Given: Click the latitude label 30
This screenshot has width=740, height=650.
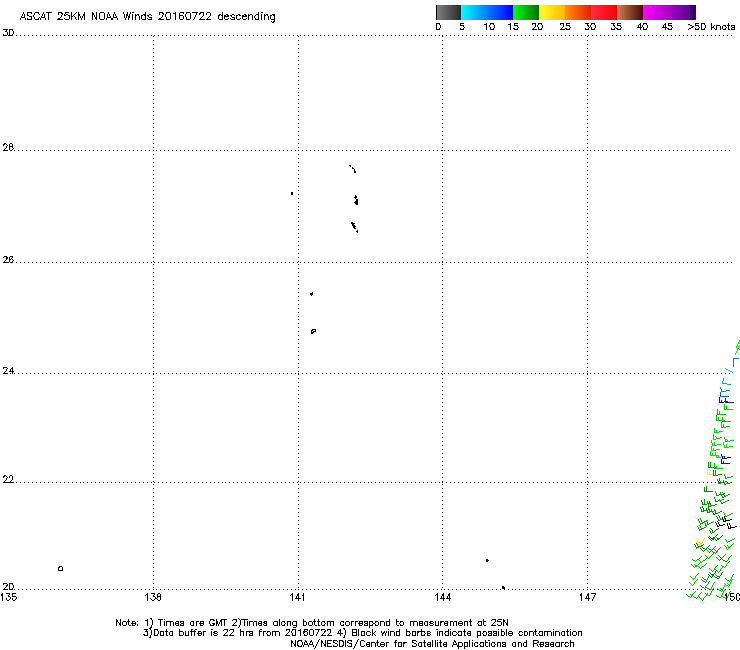Looking at the screenshot, I should (8, 33).
